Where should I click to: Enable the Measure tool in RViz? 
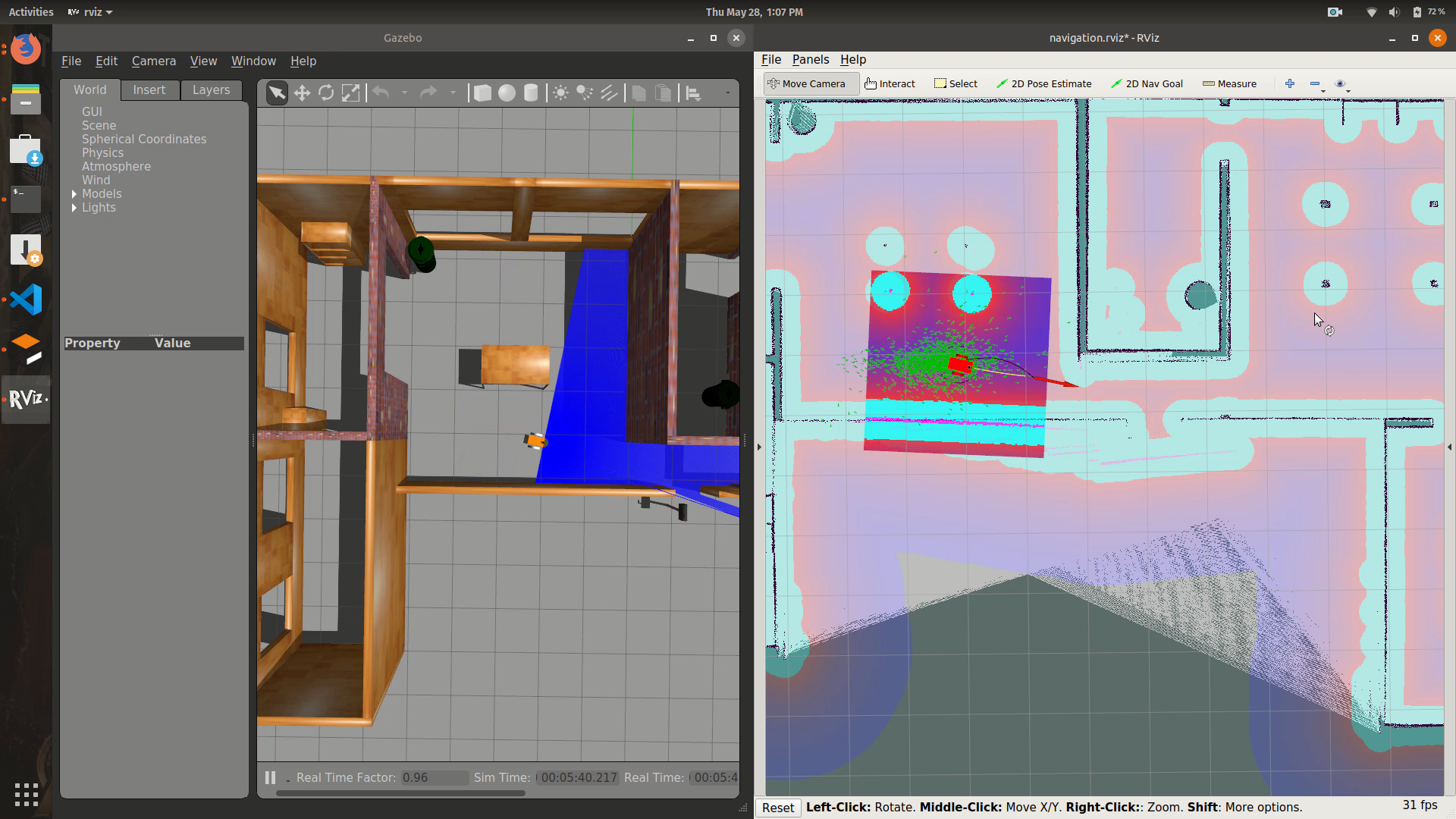[x=1228, y=83]
